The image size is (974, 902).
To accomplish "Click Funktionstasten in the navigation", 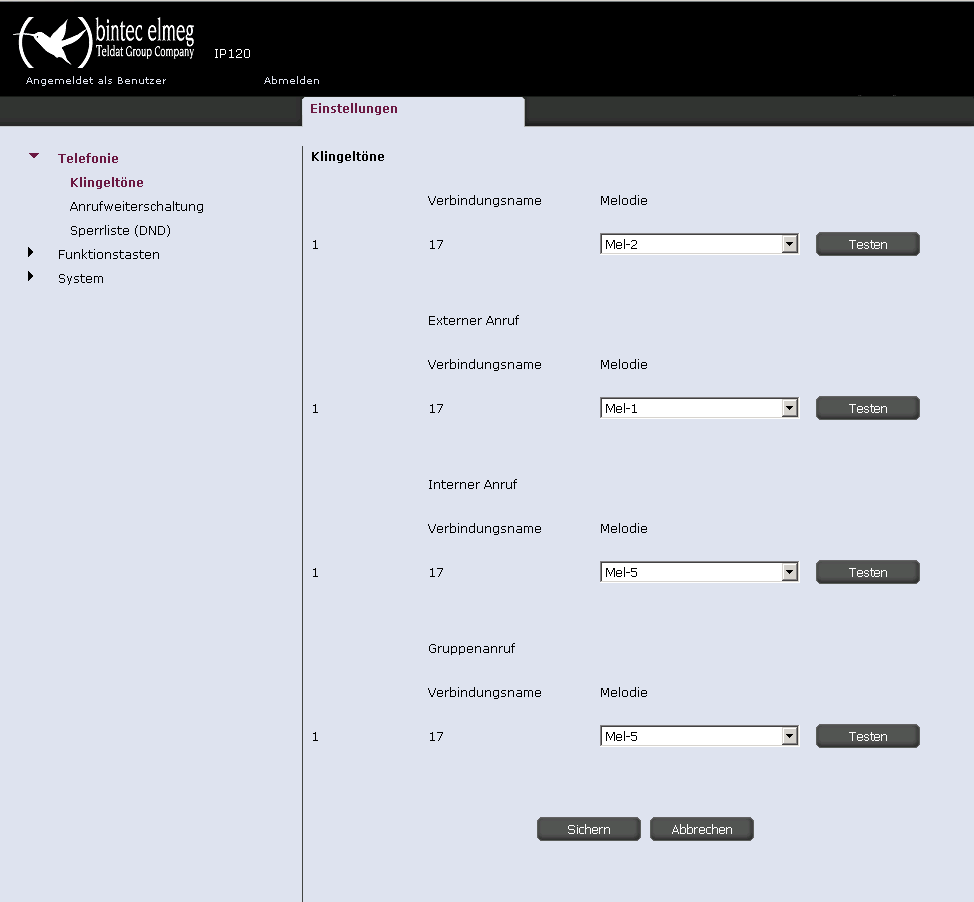I will pyautogui.click(x=108, y=254).
